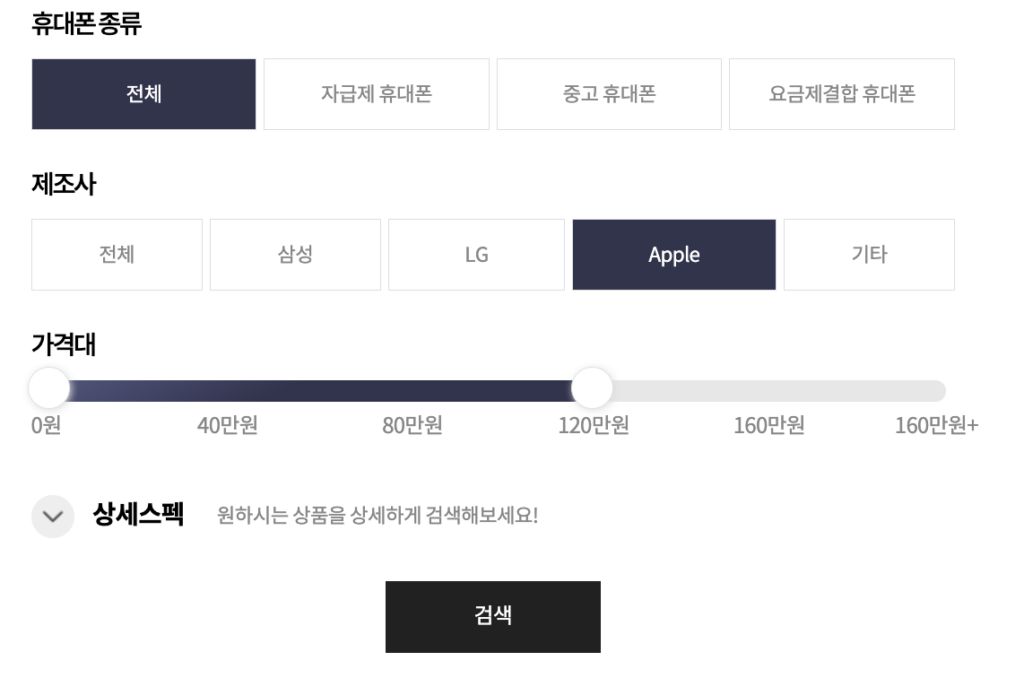
Task: Select 전체 under 제조사
Action: coord(117,255)
